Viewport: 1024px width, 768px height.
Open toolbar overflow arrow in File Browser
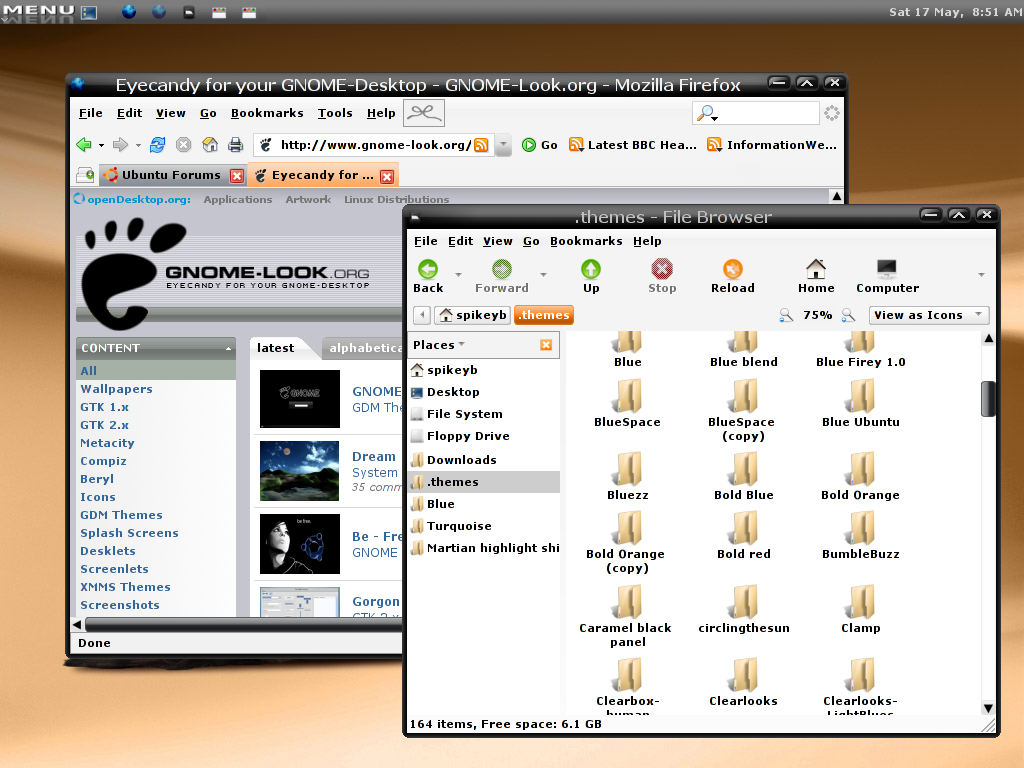(x=981, y=274)
